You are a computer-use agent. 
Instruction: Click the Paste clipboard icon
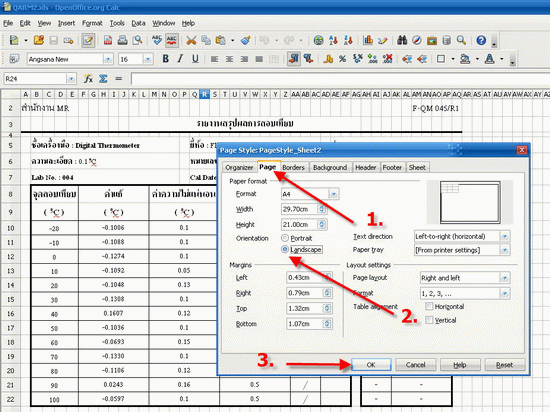click(221, 40)
